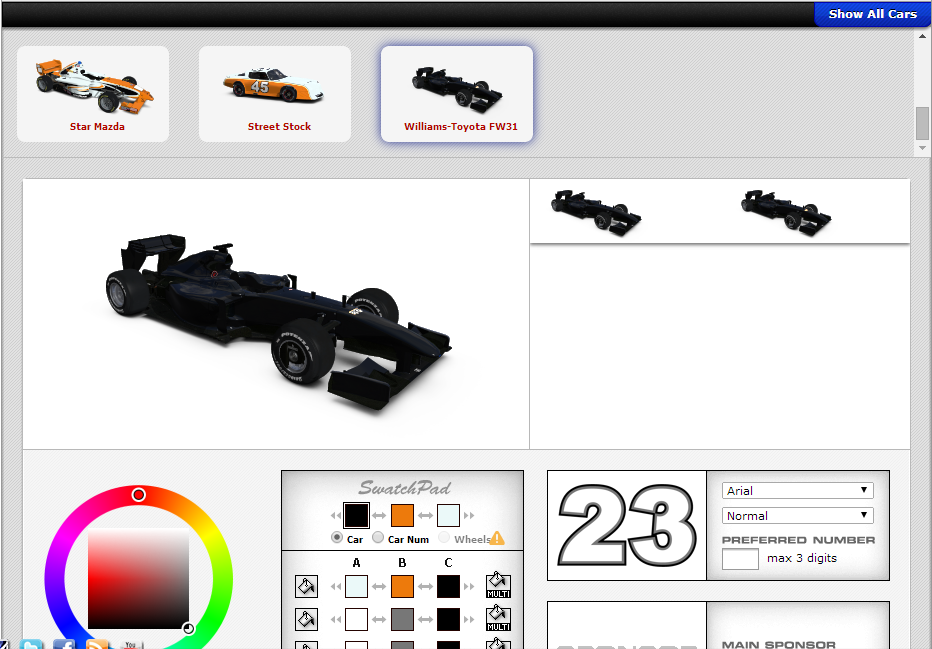Screen dimensions: 932x649
Task: Select the Car Num radio button
Action: click(x=378, y=538)
